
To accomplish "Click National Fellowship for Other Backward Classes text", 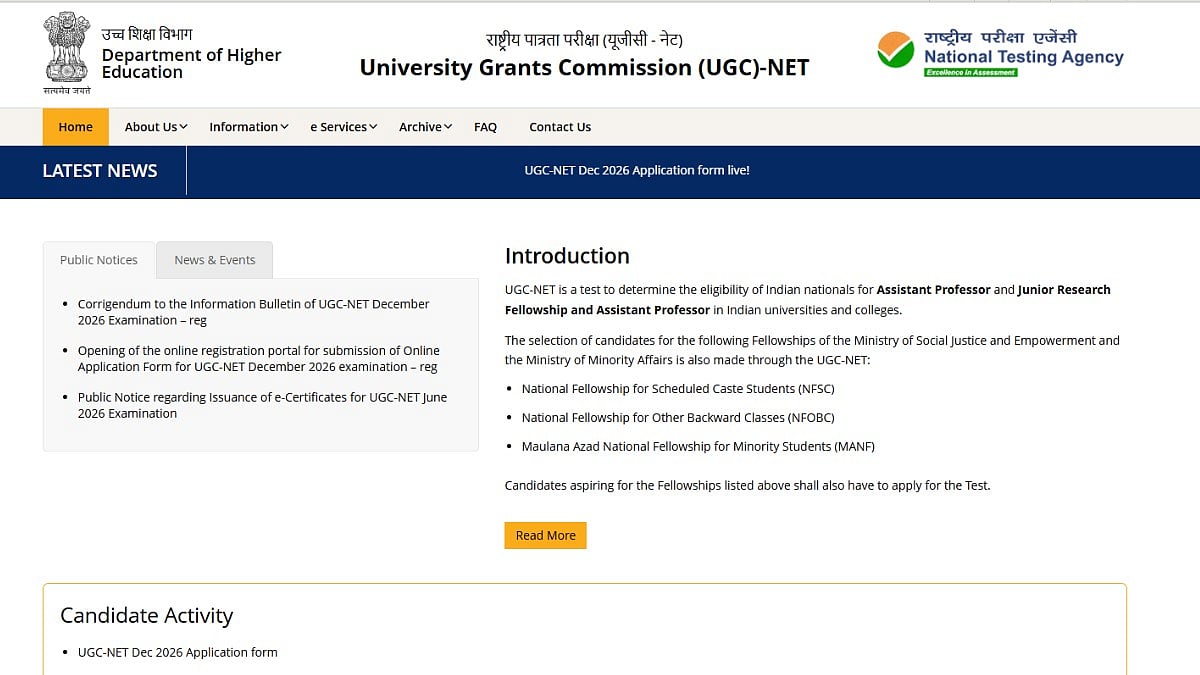I will [x=678, y=418].
